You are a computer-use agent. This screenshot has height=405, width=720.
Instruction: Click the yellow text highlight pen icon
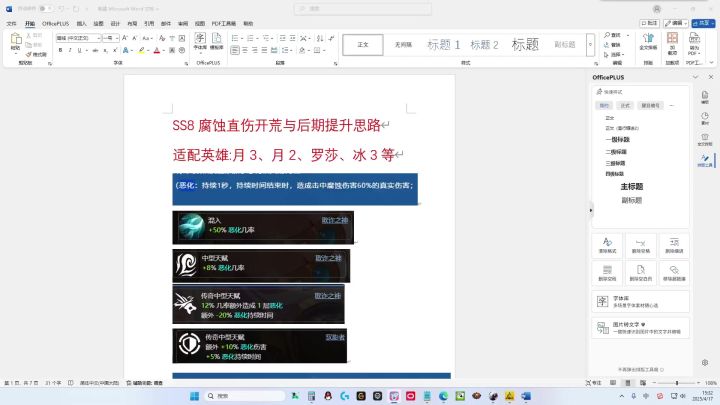click(141, 50)
